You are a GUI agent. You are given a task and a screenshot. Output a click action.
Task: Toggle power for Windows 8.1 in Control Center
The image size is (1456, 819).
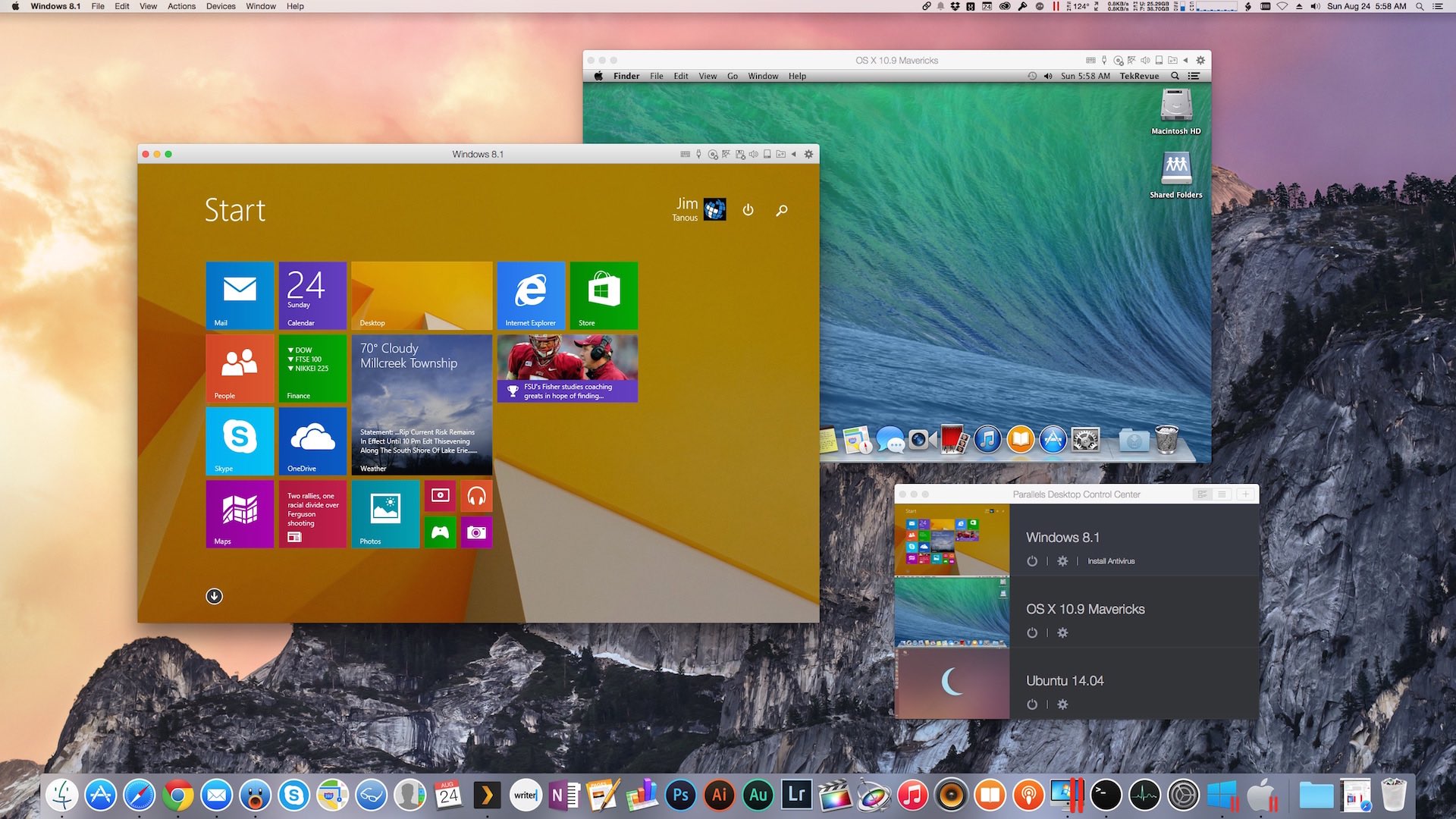pyautogui.click(x=1032, y=561)
